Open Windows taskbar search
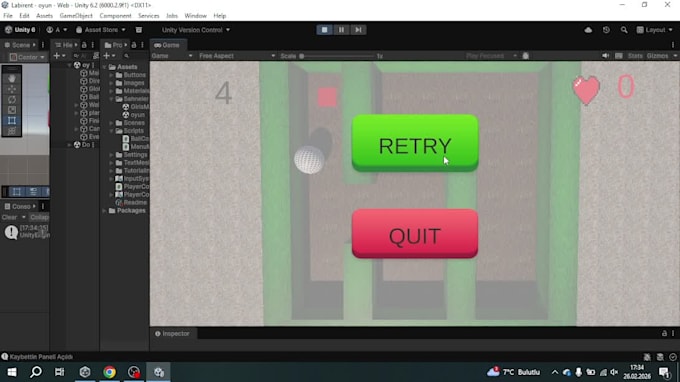The width and height of the screenshot is (680, 382). pyautogui.click(x=36, y=372)
